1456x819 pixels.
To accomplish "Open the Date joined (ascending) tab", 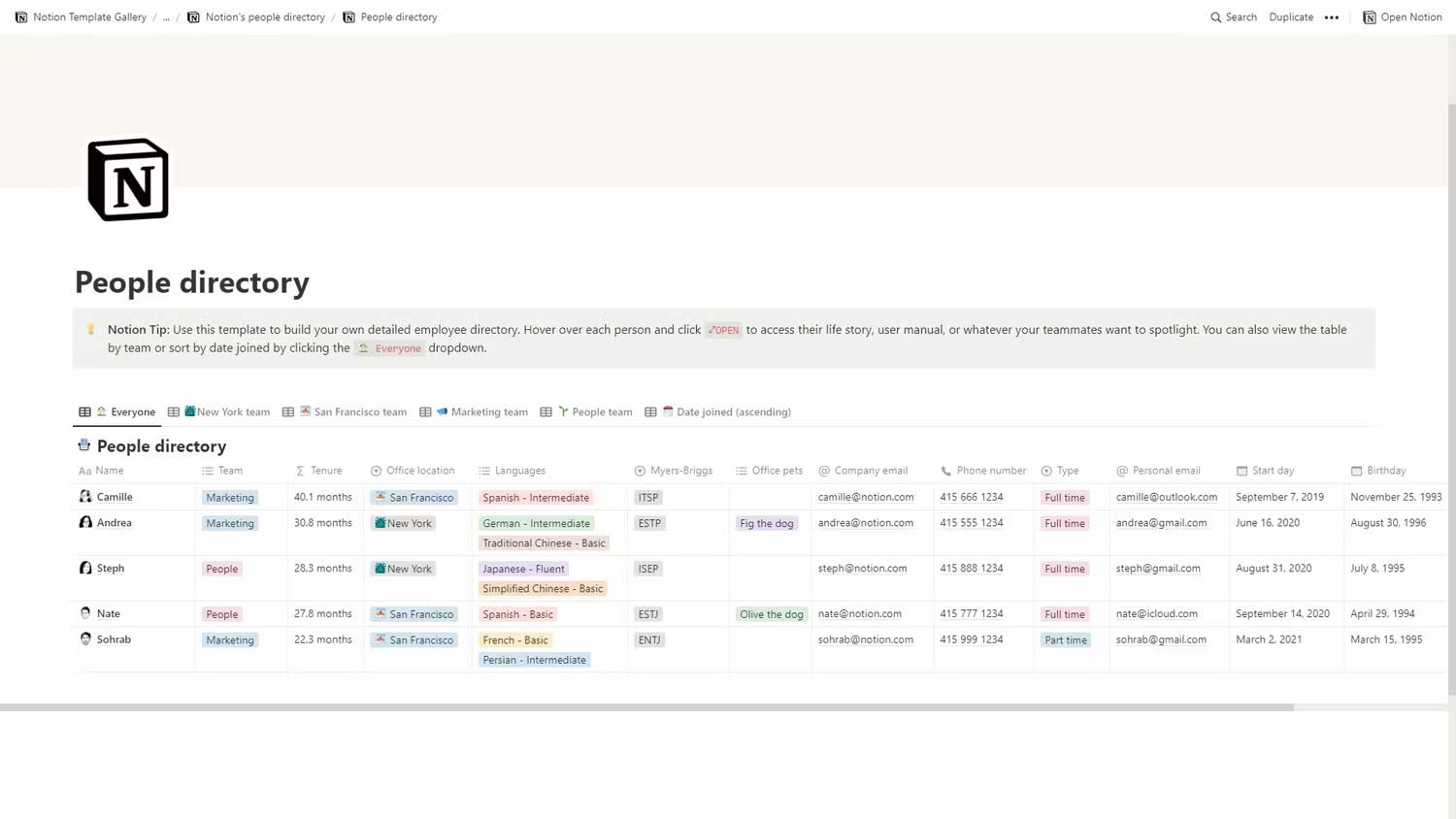I will click(718, 411).
